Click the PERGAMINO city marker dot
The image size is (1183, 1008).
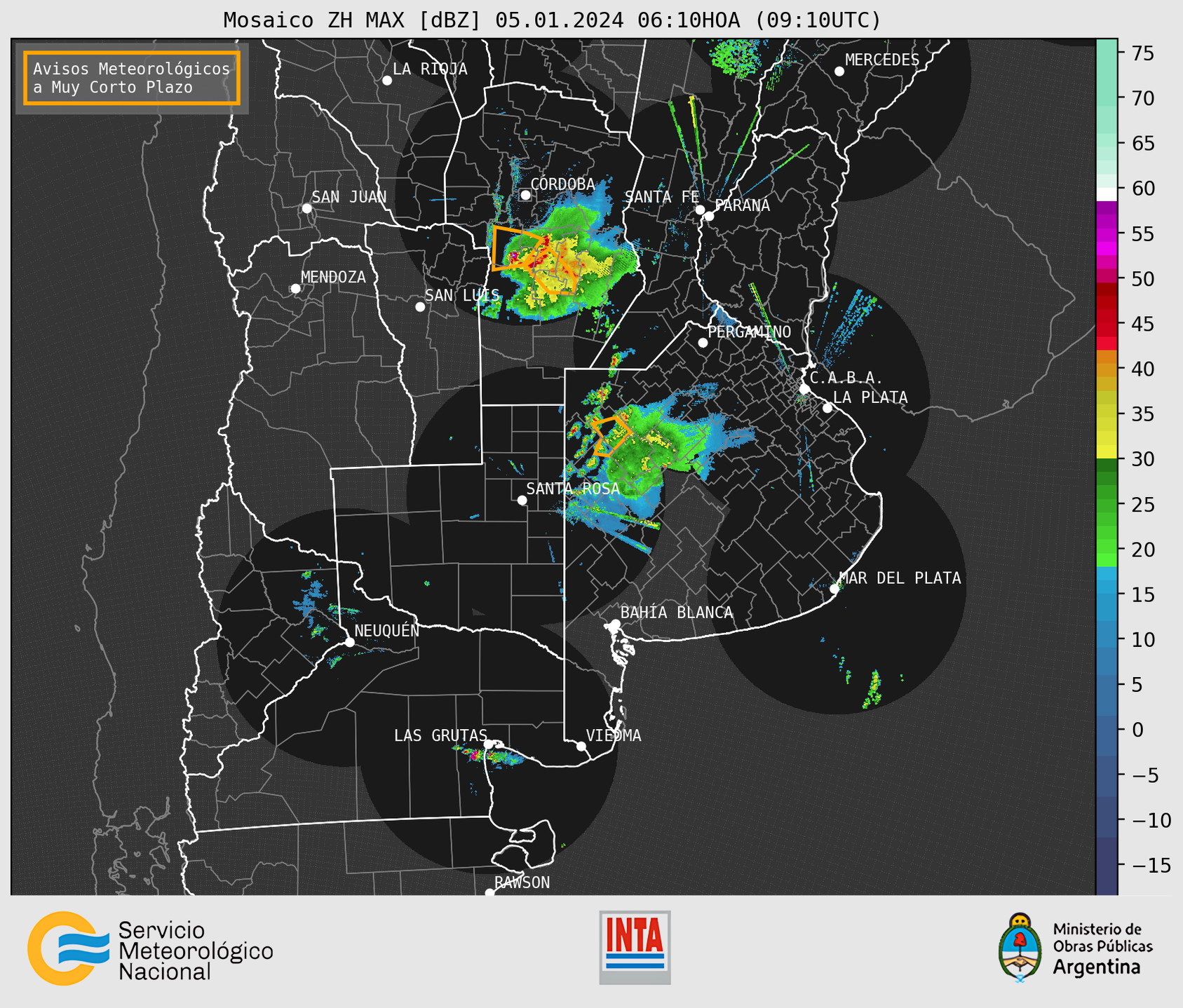coord(703,343)
